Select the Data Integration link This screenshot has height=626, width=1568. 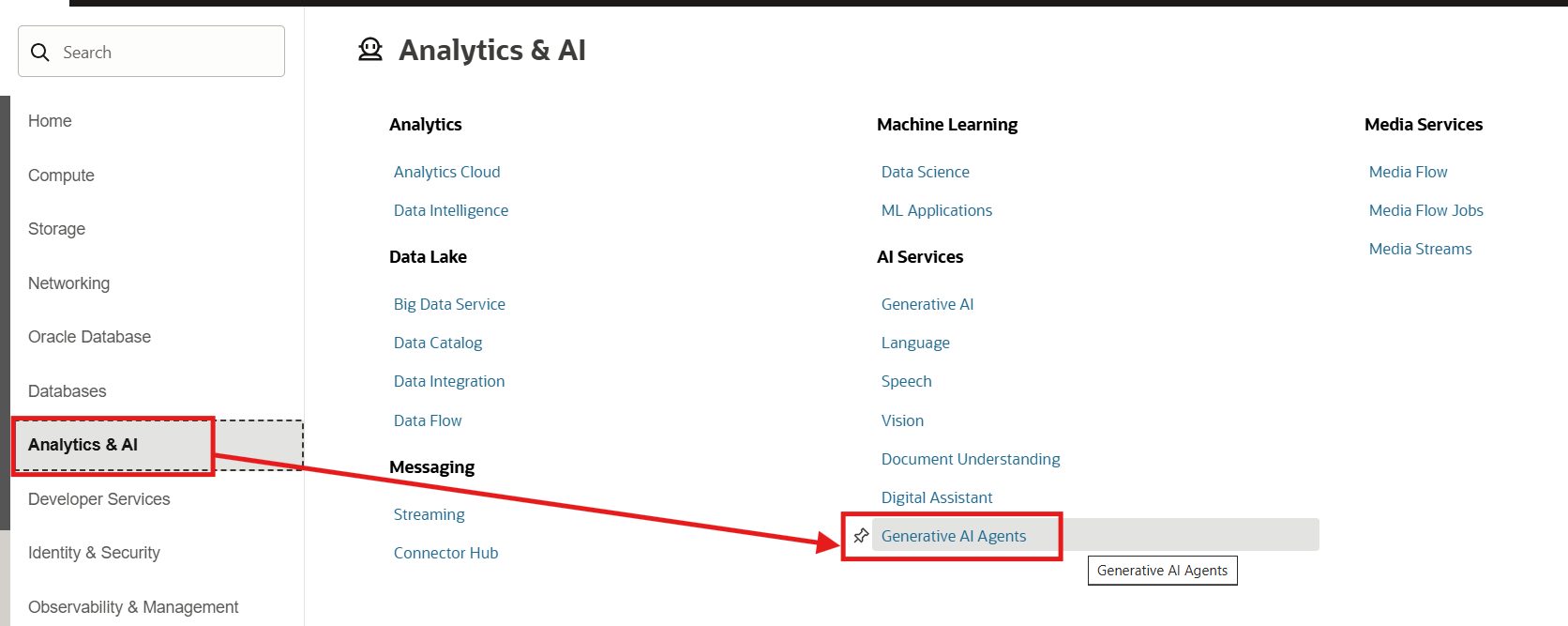point(448,381)
